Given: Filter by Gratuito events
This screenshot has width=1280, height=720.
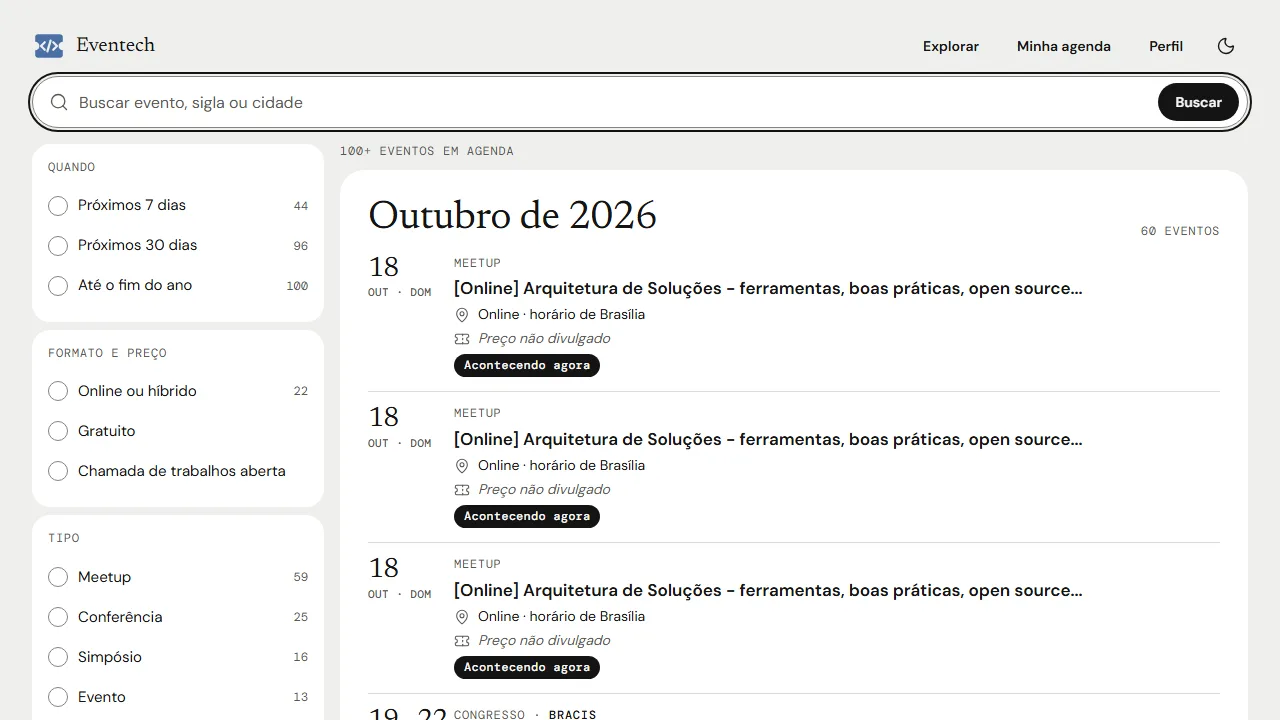Looking at the screenshot, I should pos(178,431).
